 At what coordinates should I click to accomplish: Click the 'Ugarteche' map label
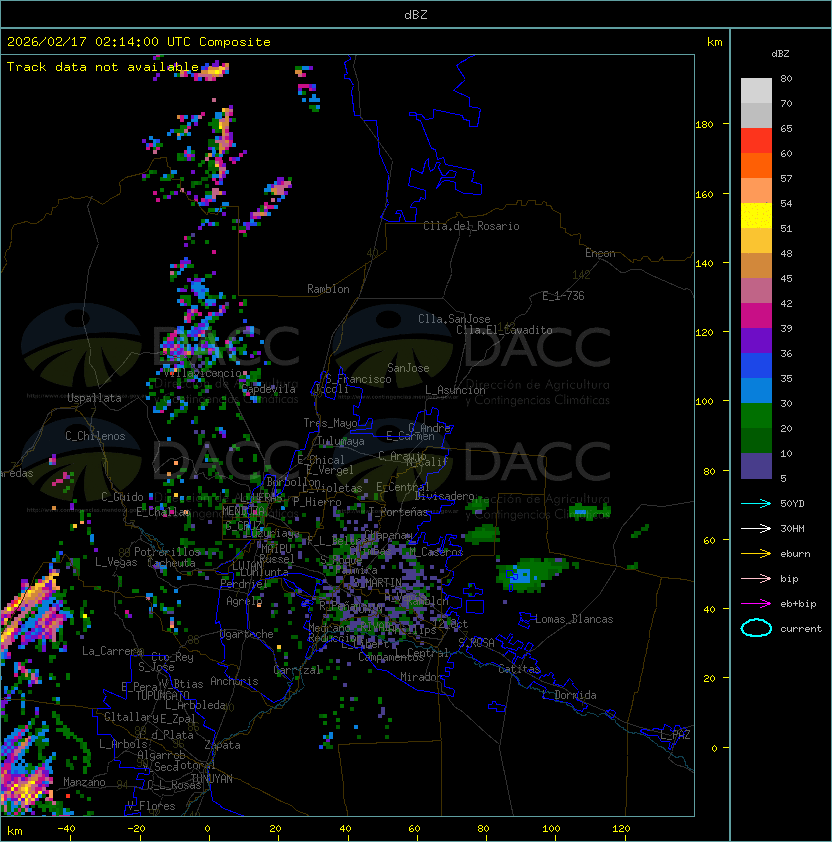point(247,635)
